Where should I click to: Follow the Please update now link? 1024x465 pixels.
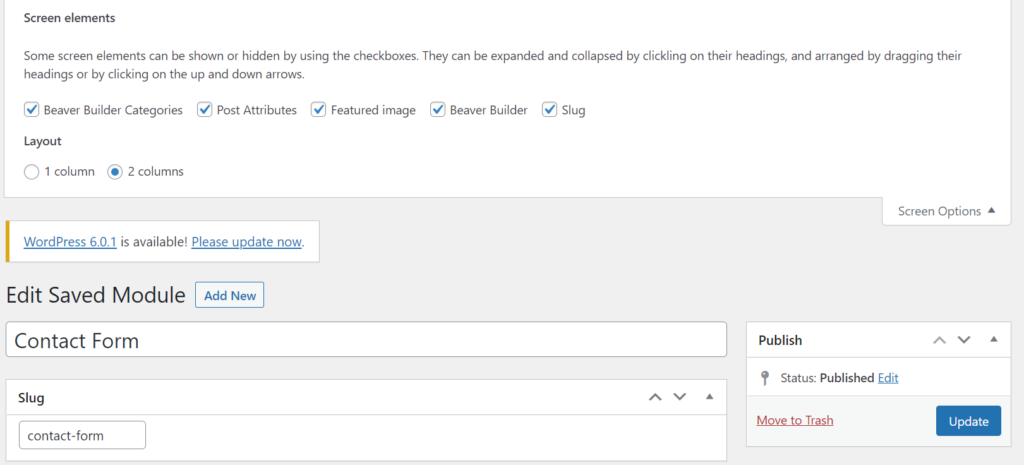tap(246, 242)
